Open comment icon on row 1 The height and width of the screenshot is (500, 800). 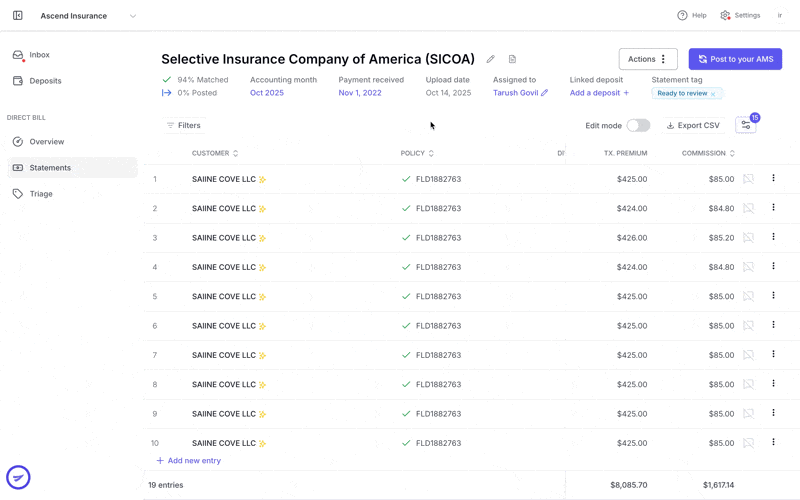coord(748,179)
